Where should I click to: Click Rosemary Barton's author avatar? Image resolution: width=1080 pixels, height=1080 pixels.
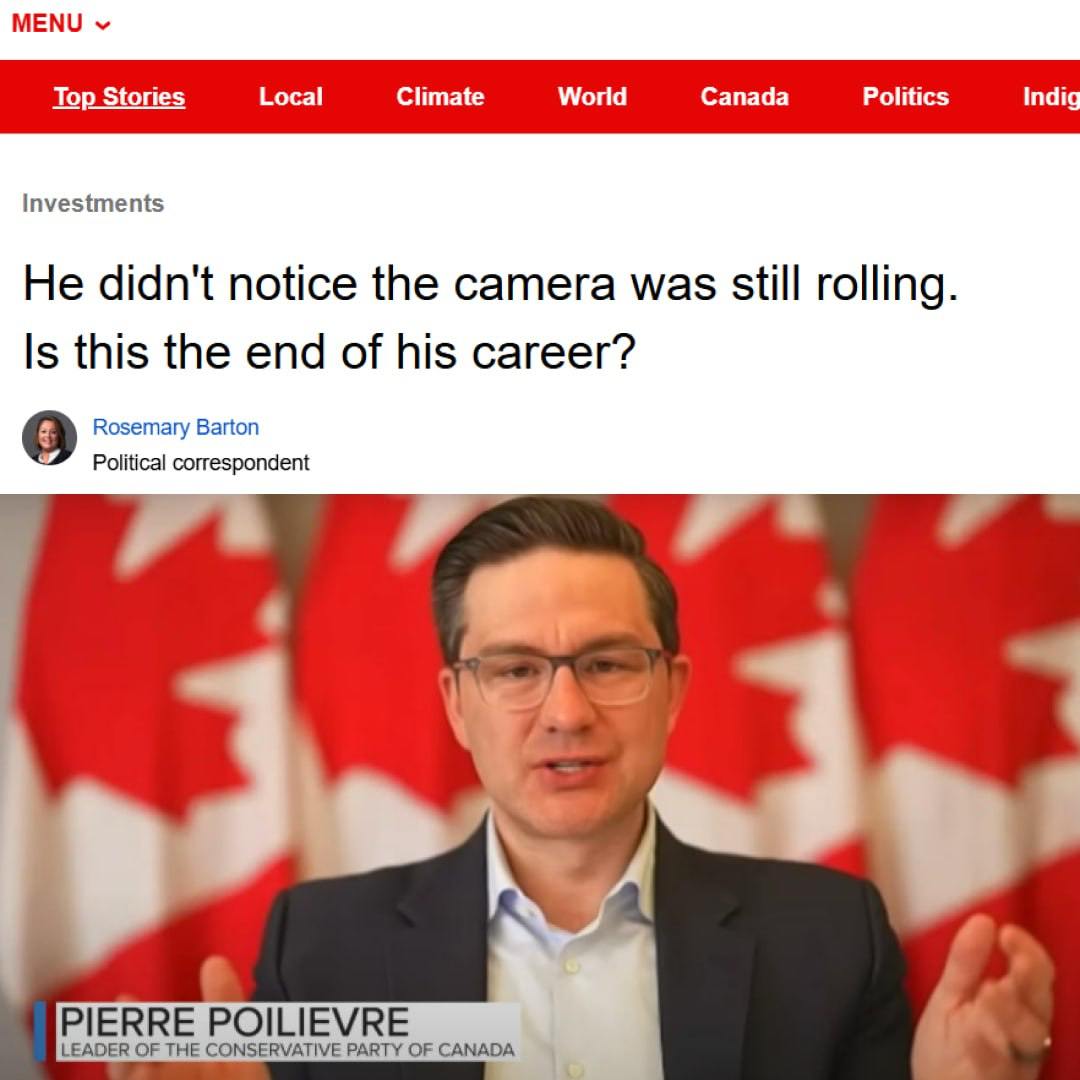pos(49,437)
